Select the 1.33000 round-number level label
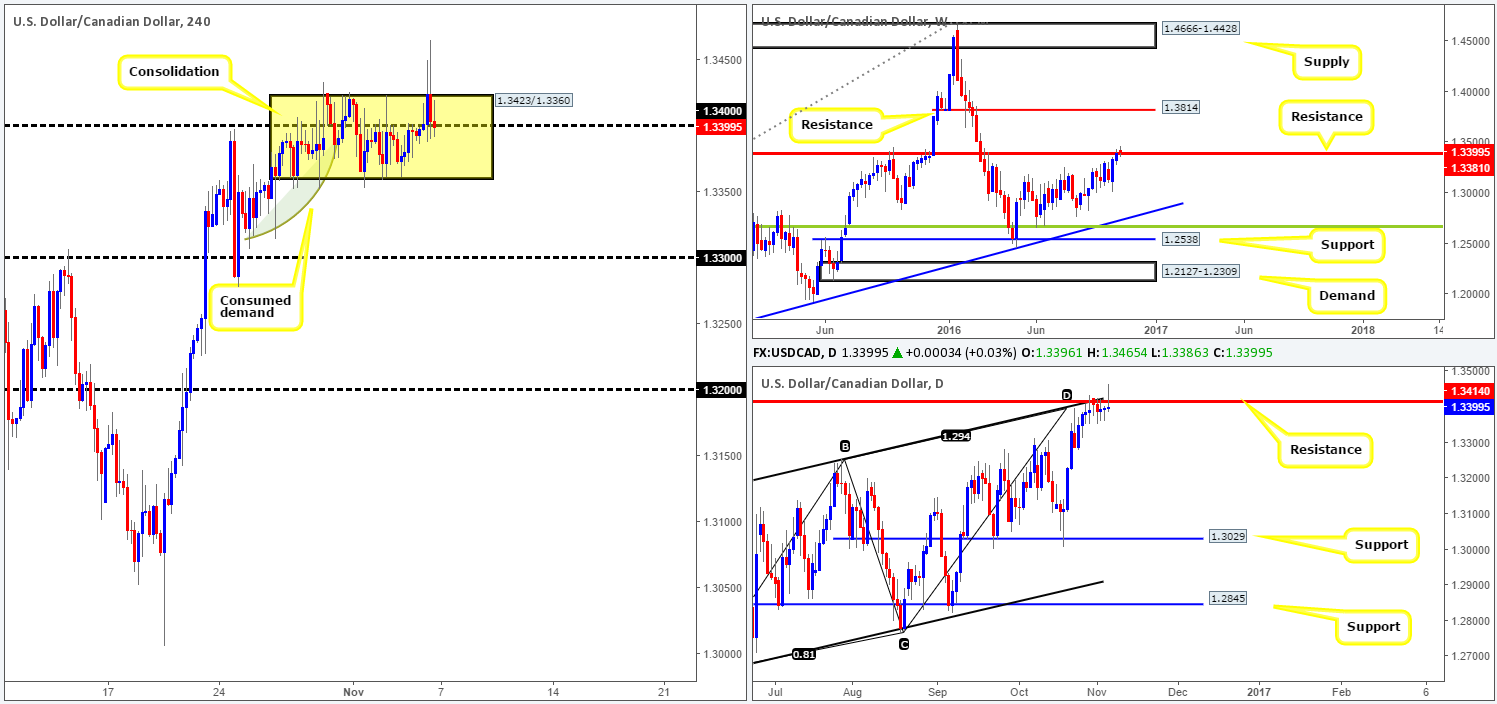This screenshot has height=704, width=1497. coord(722,257)
